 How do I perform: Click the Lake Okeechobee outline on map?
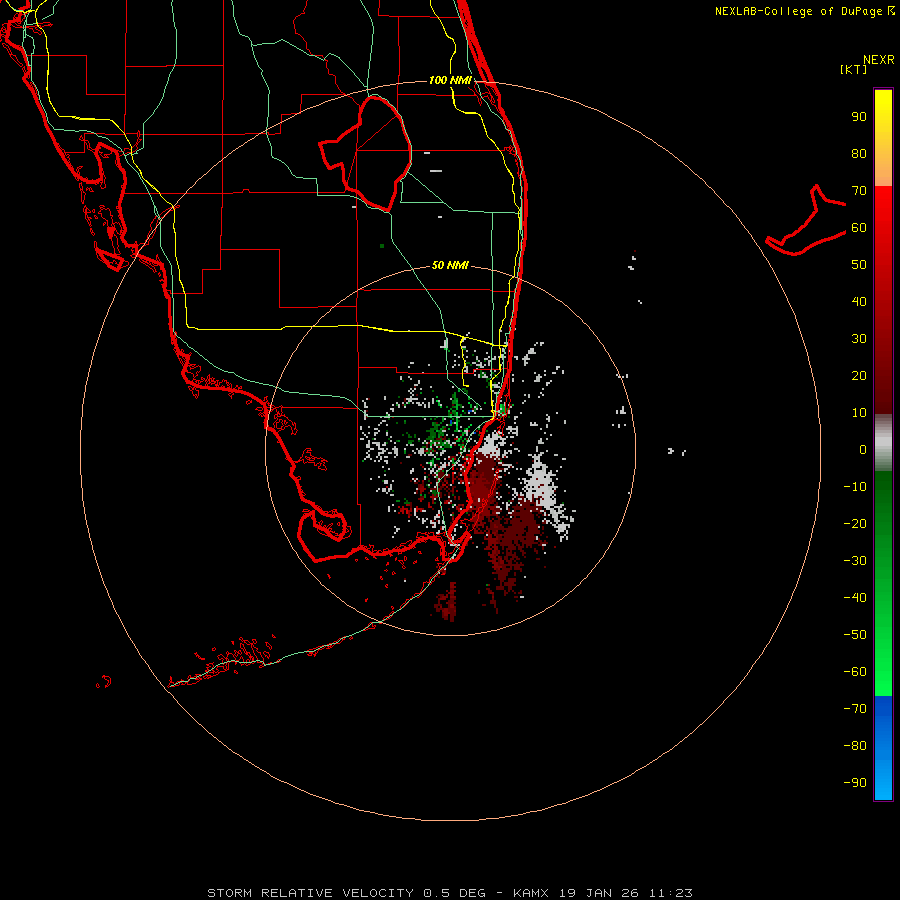(367, 152)
